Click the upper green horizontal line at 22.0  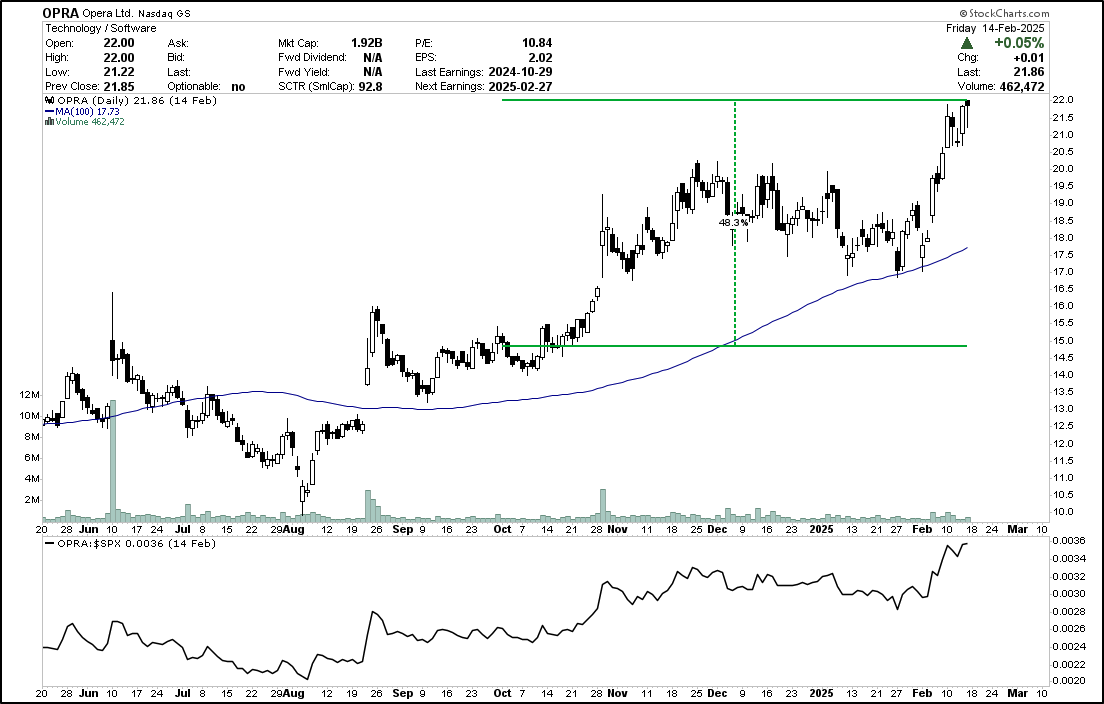732,100
